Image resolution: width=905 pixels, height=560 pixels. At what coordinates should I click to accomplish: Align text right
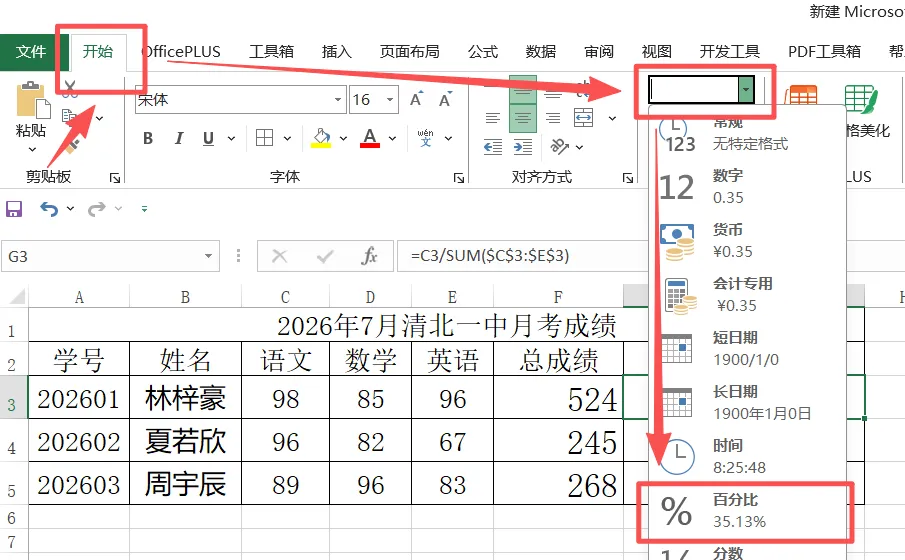pyautogui.click(x=553, y=118)
